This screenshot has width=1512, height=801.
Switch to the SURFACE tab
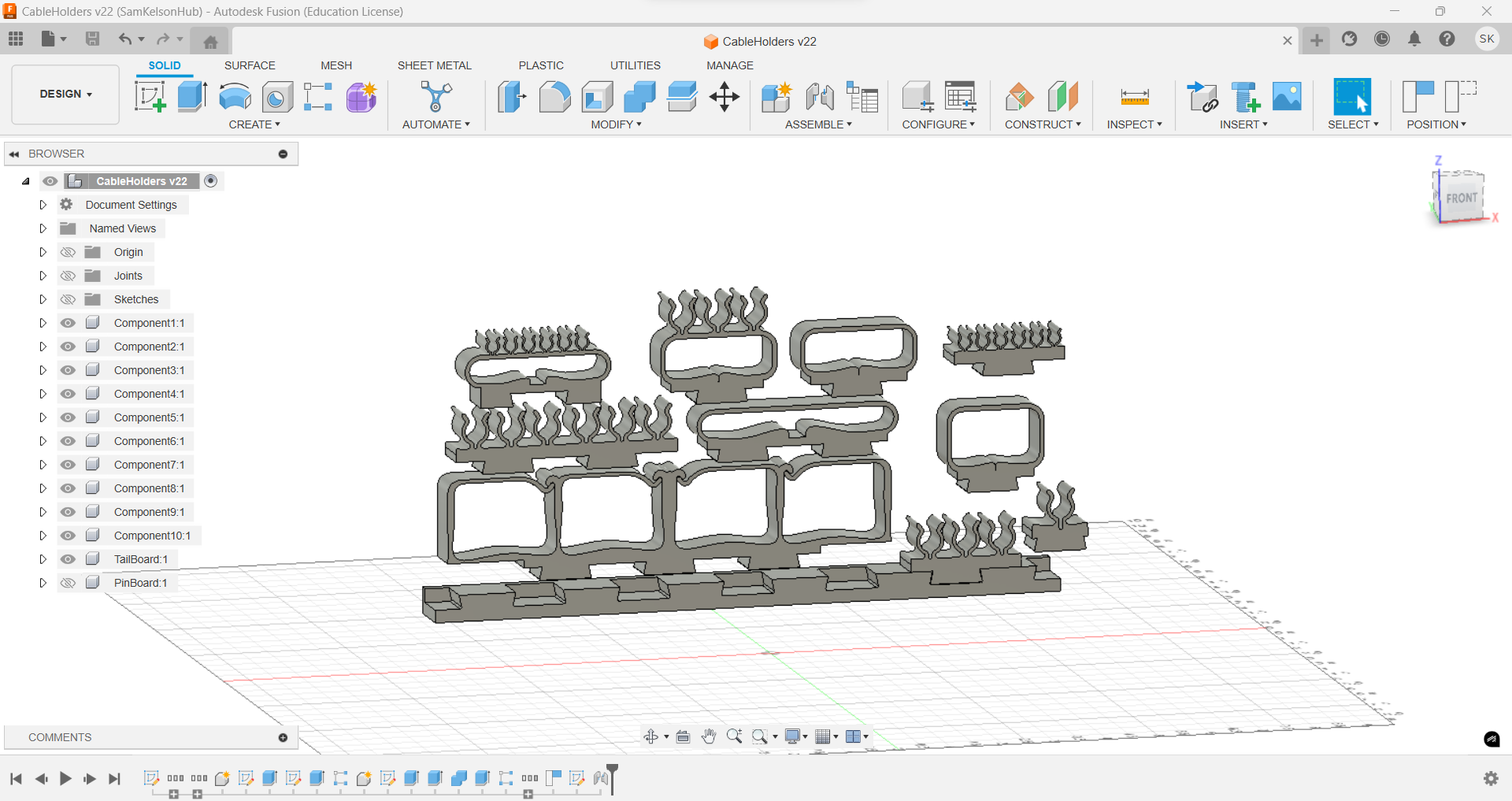coord(250,65)
